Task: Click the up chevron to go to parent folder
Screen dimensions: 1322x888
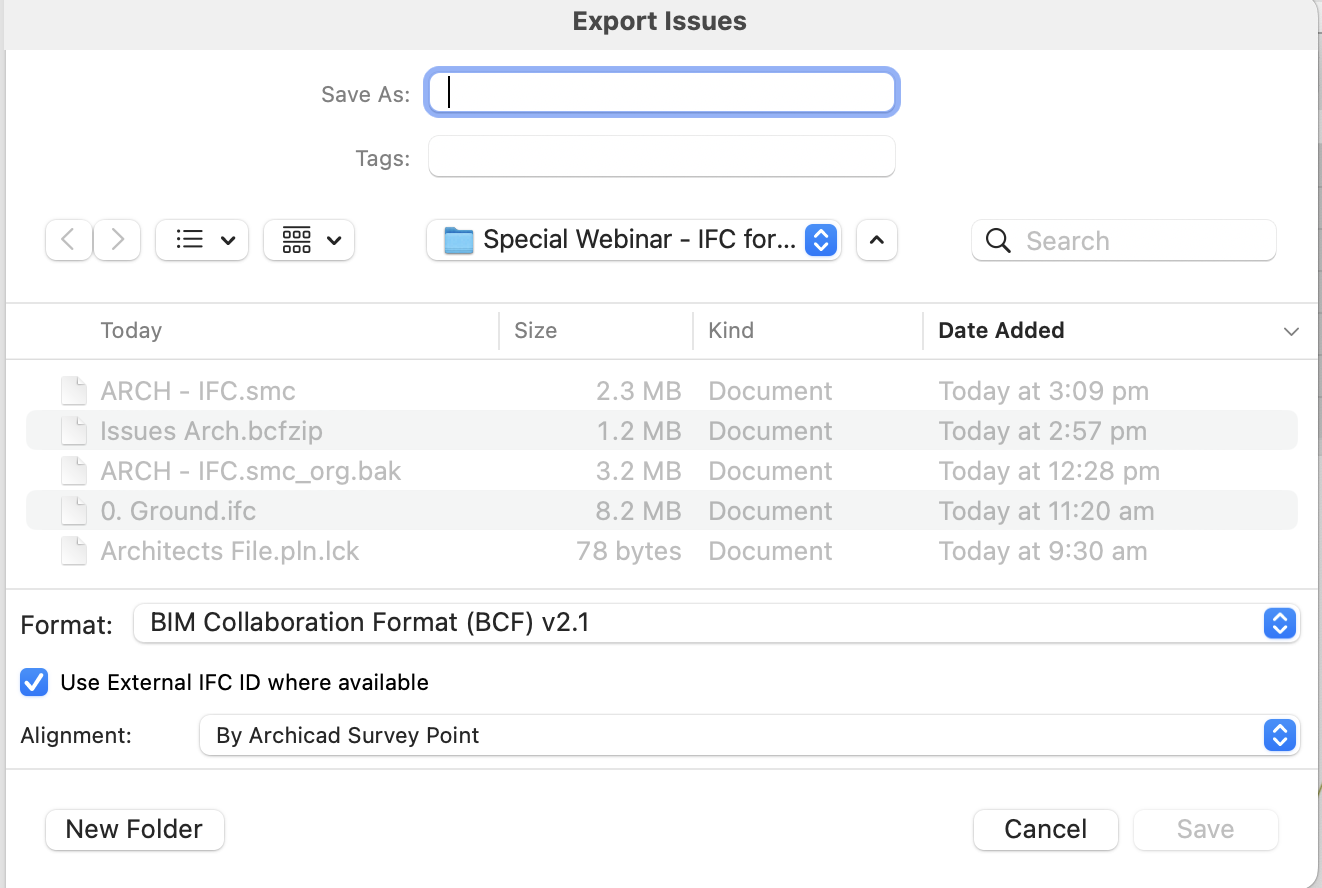Action: (x=876, y=240)
